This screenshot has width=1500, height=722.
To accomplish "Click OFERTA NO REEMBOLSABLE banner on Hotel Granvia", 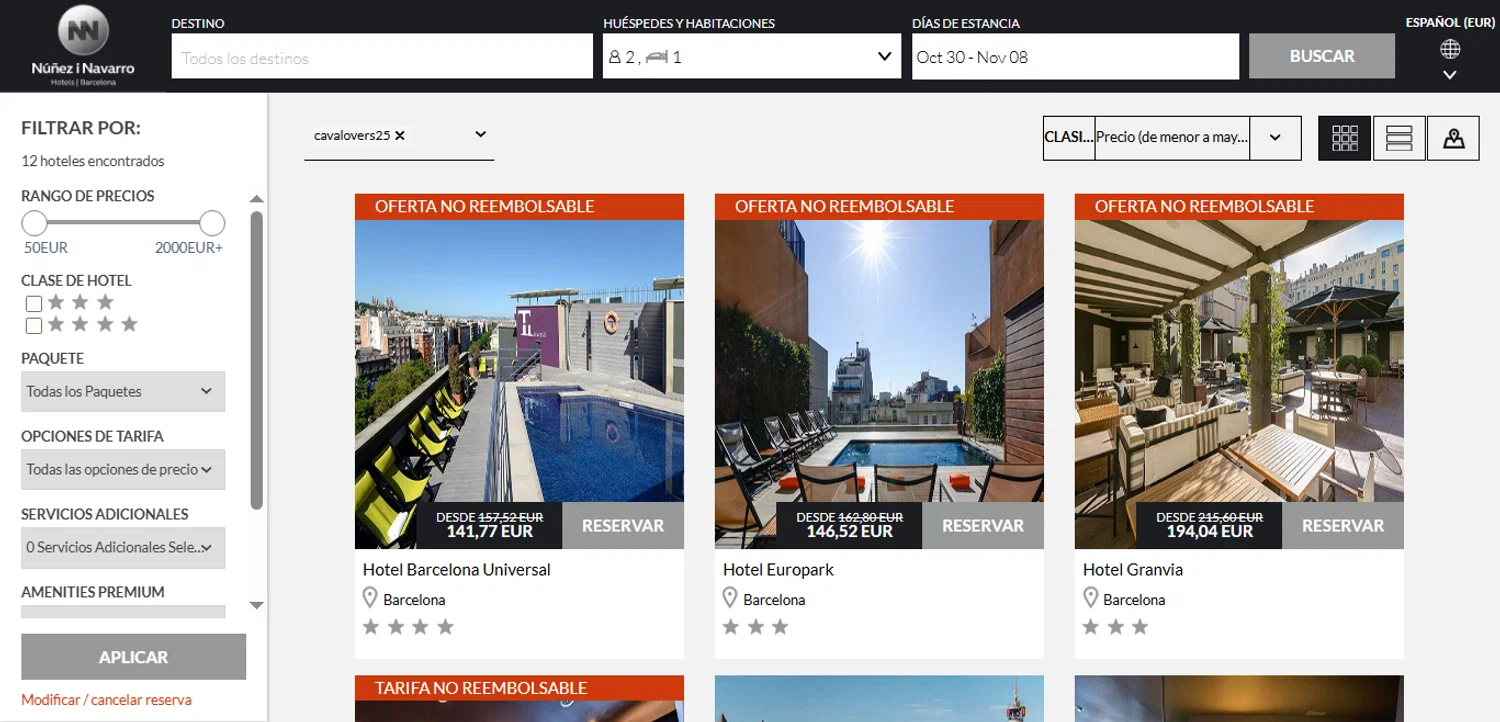I will coord(1239,207).
